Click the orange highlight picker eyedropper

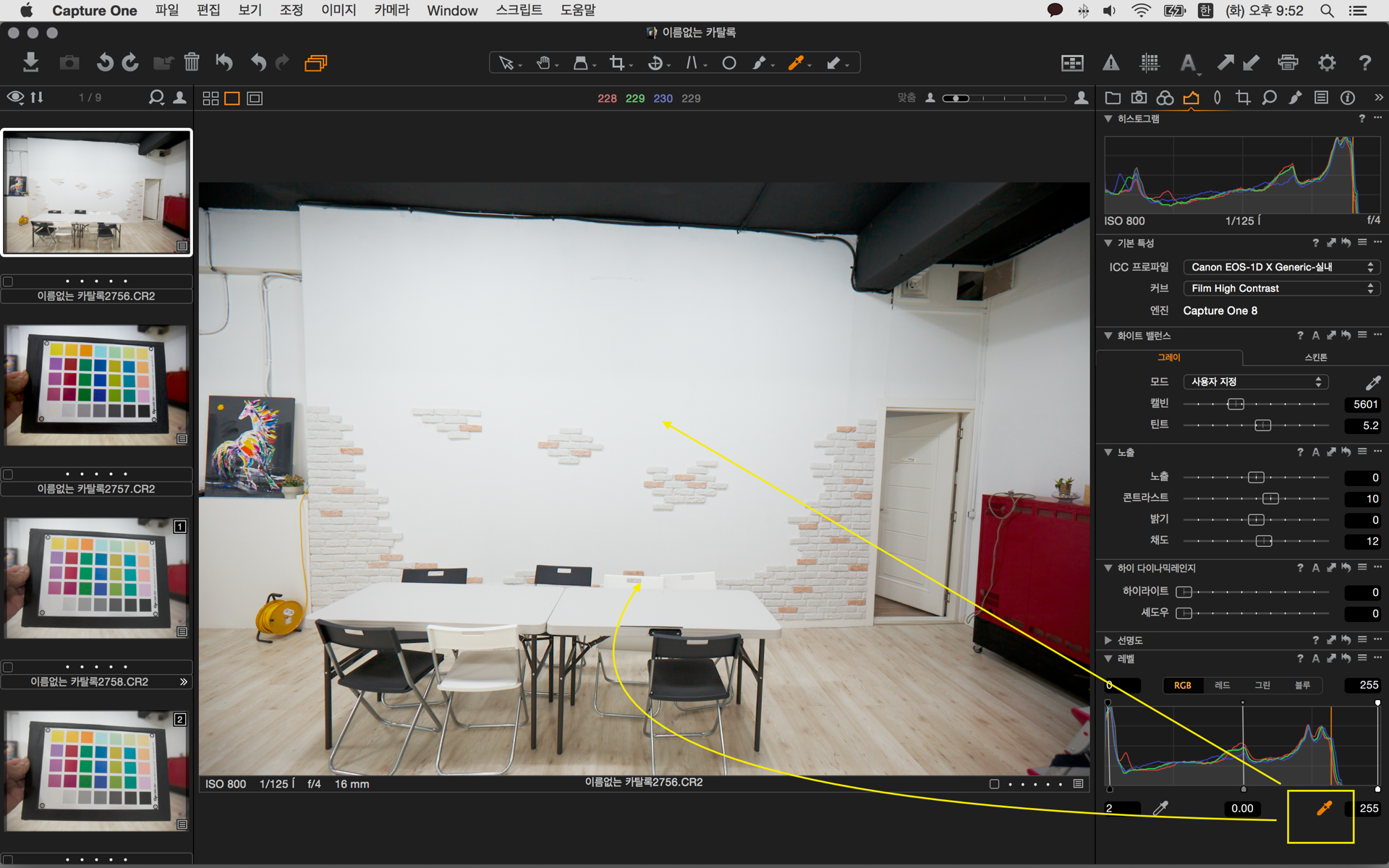tap(1323, 809)
